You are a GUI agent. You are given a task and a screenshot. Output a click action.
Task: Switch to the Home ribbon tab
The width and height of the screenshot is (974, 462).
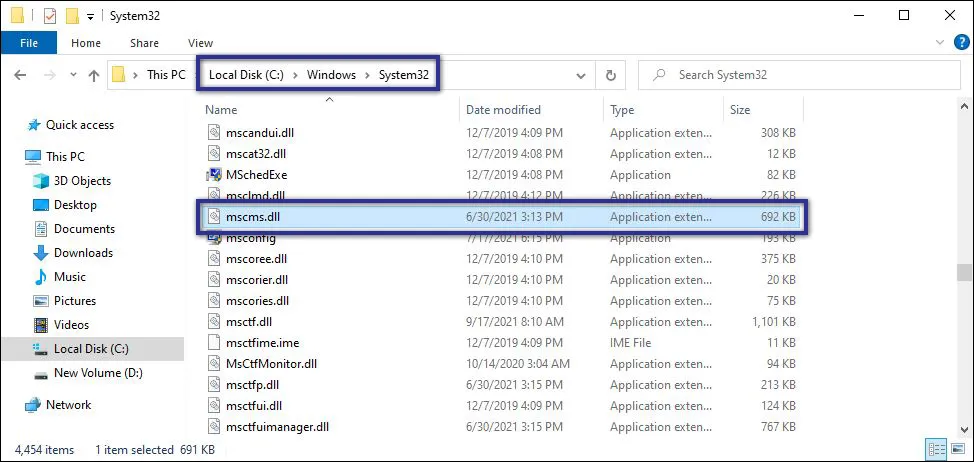(x=86, y=43)
